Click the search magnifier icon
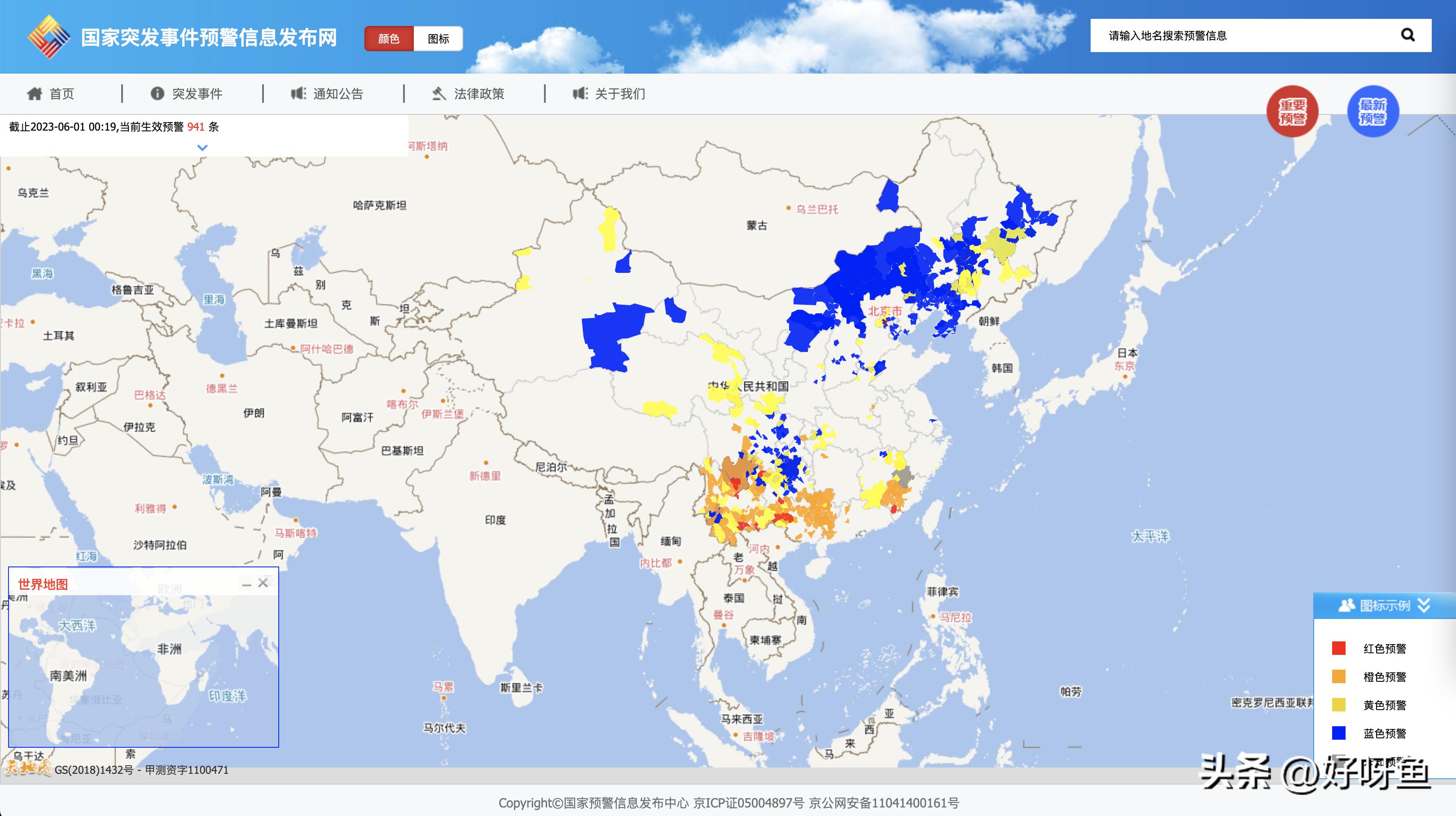 (1408, 35)
